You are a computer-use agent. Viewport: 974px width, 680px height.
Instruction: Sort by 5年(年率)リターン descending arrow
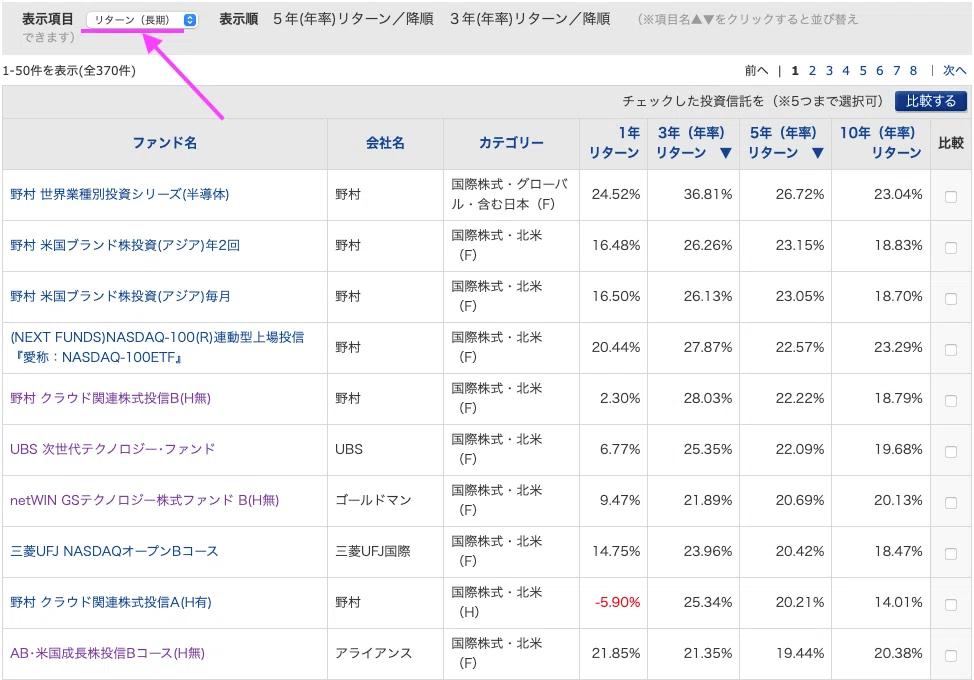tap(817, 153)
